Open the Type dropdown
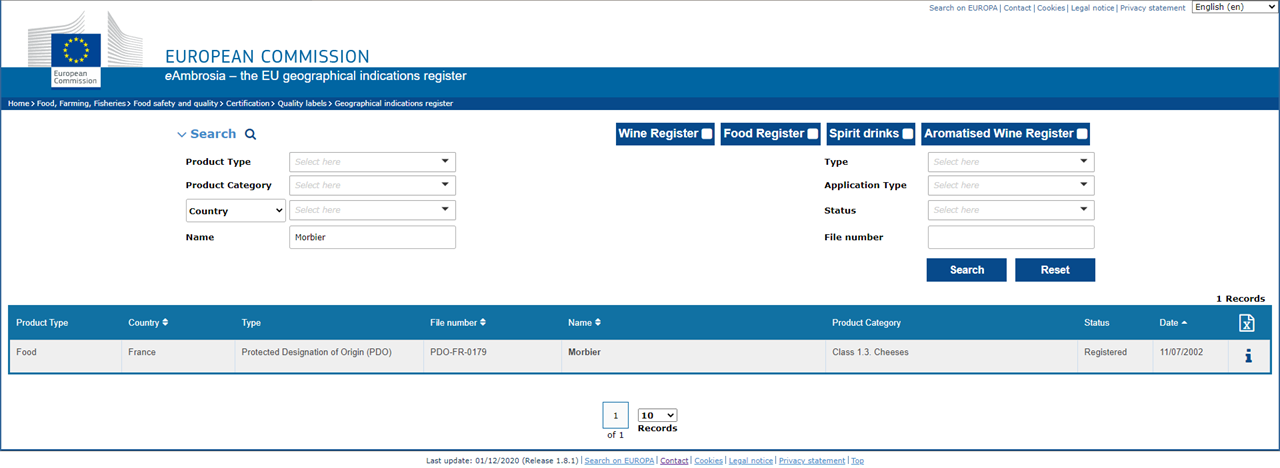 (x=1011, y=161)
